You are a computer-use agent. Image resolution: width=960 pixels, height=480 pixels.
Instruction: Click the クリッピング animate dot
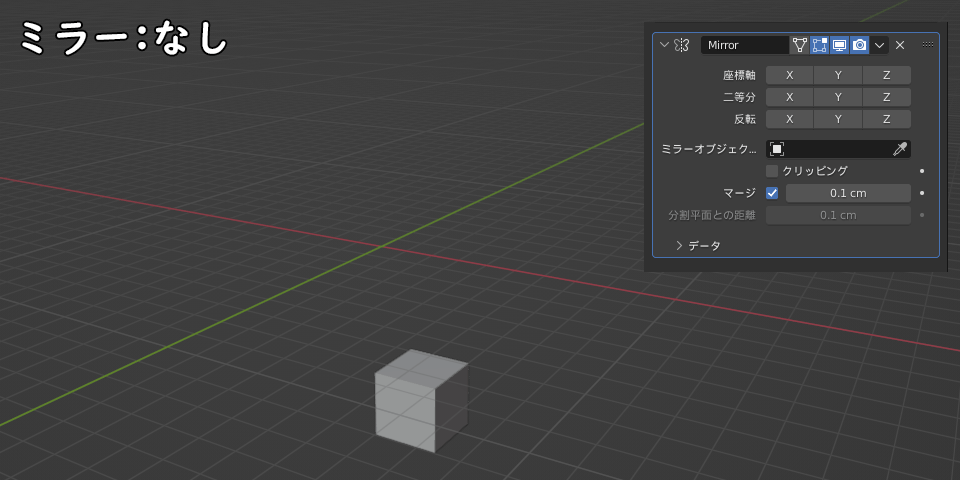922,171
